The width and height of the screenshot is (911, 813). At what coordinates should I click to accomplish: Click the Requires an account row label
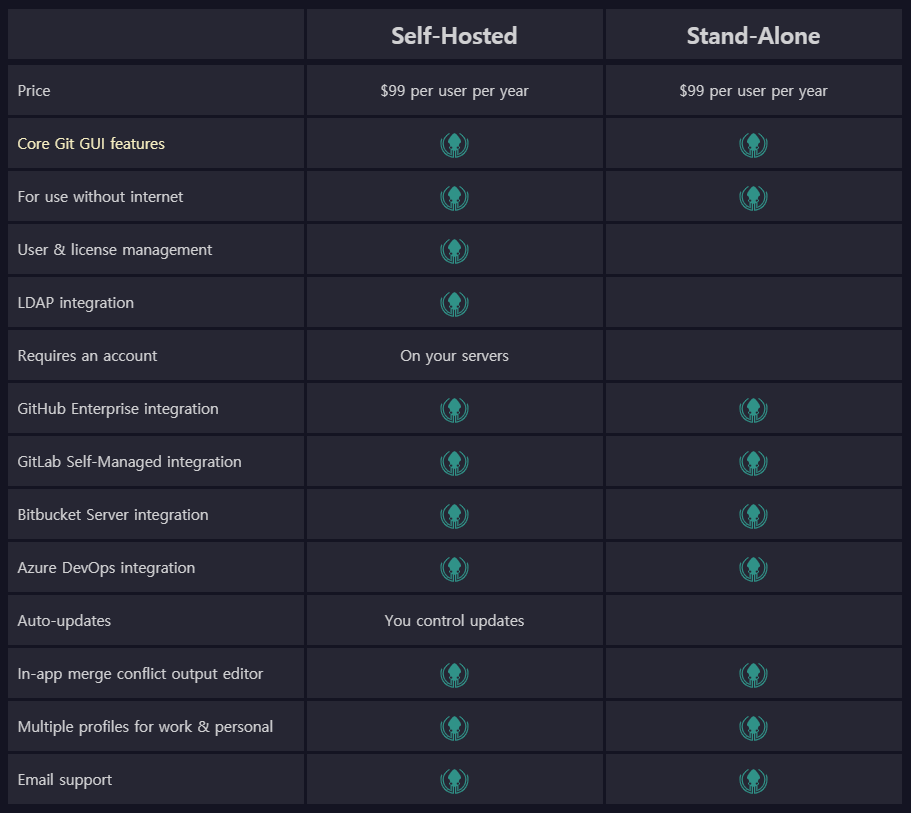(x=87, y=356)
